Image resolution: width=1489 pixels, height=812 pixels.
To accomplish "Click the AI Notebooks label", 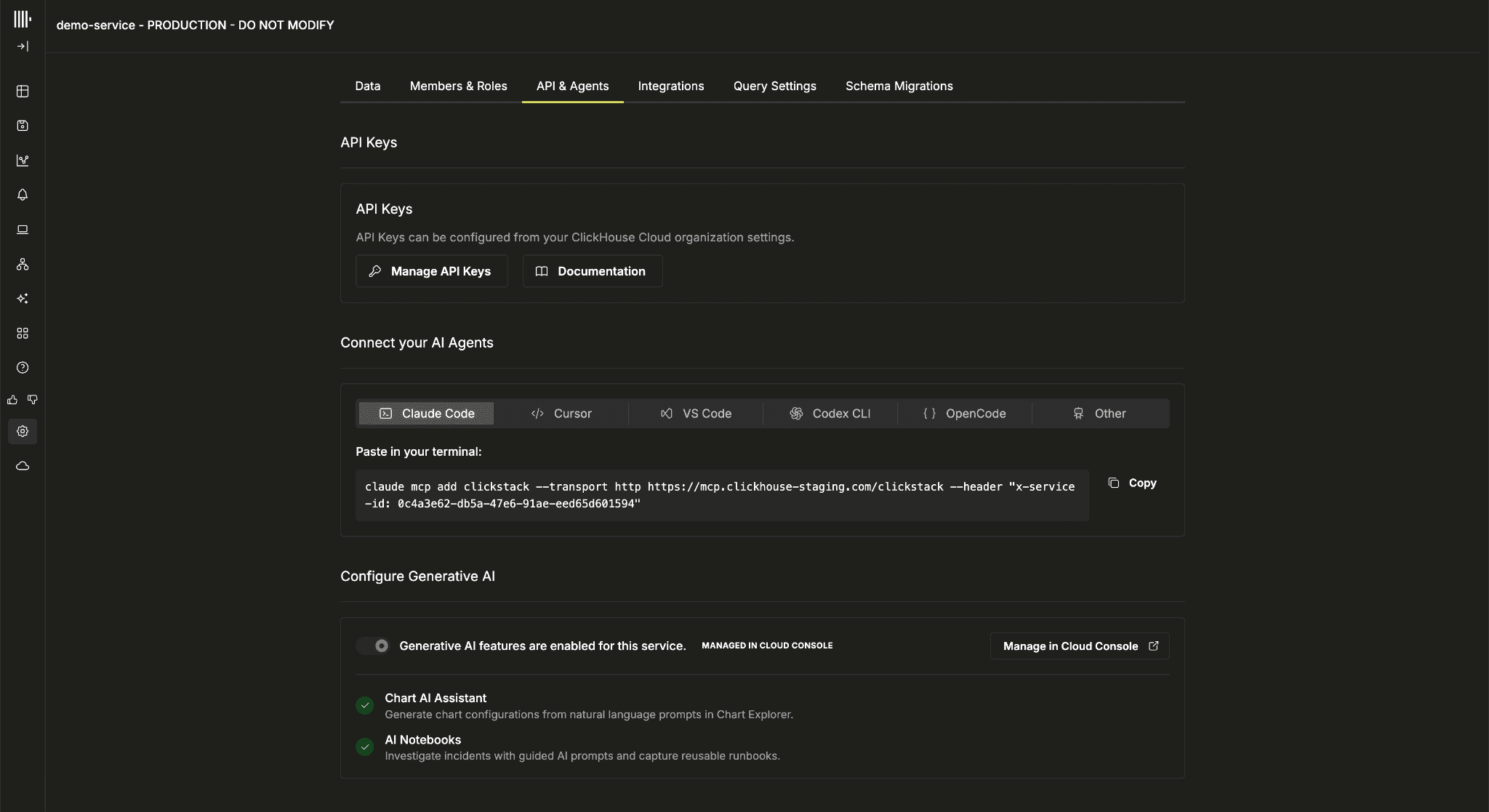I will tap(423, 740).
